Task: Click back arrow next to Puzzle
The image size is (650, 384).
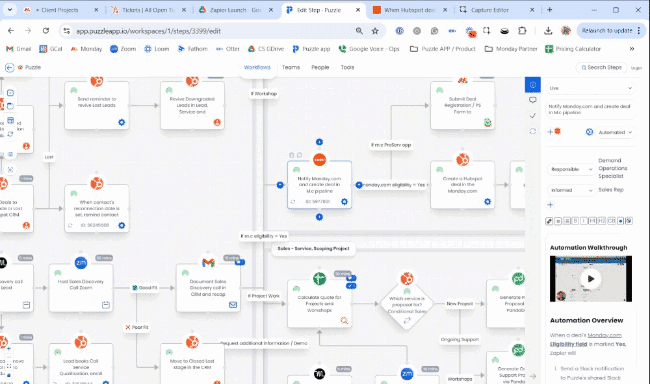Action: pyautogui.click(x=9, y=67)
